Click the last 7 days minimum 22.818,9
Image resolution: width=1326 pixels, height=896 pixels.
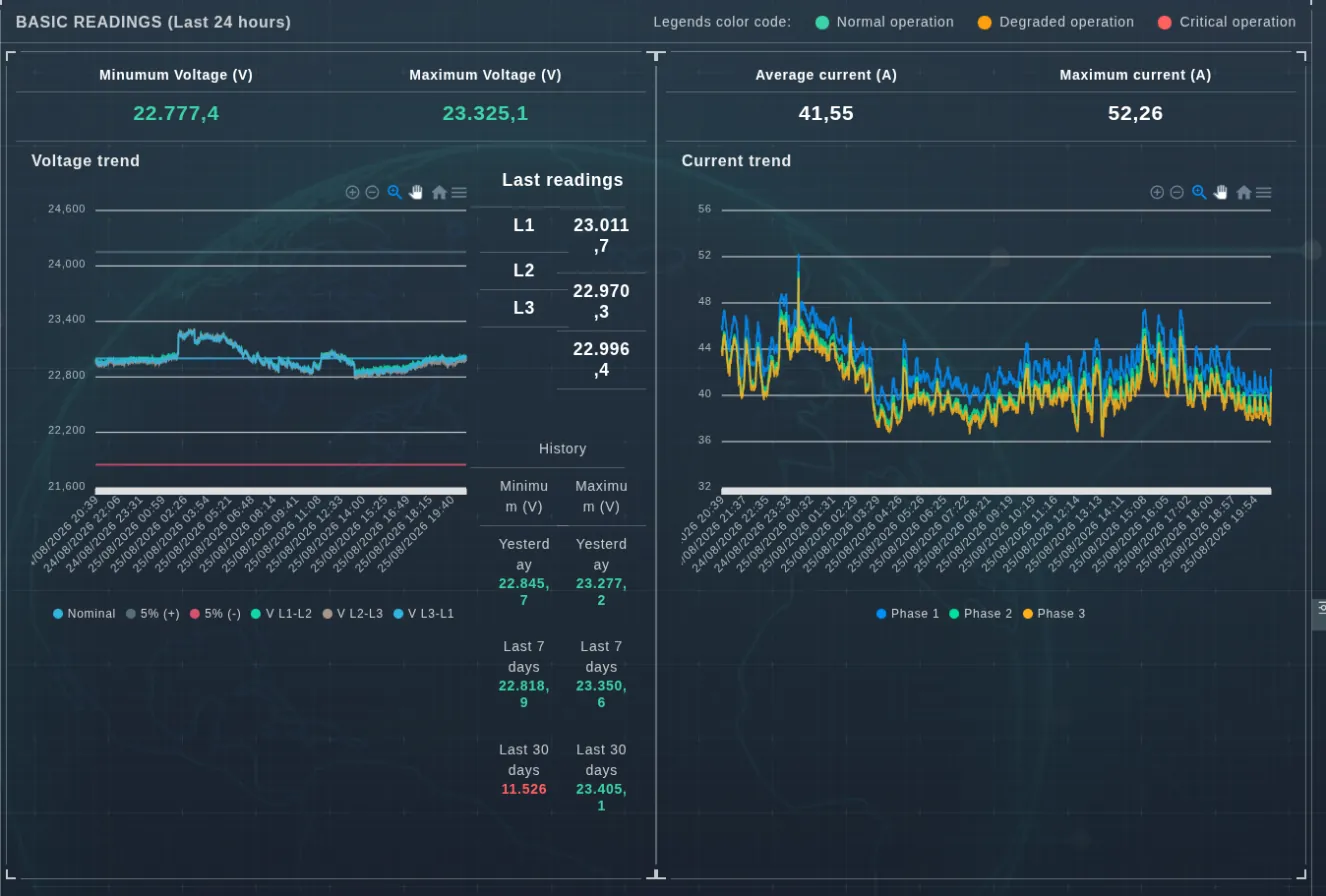tap(524, 694)
